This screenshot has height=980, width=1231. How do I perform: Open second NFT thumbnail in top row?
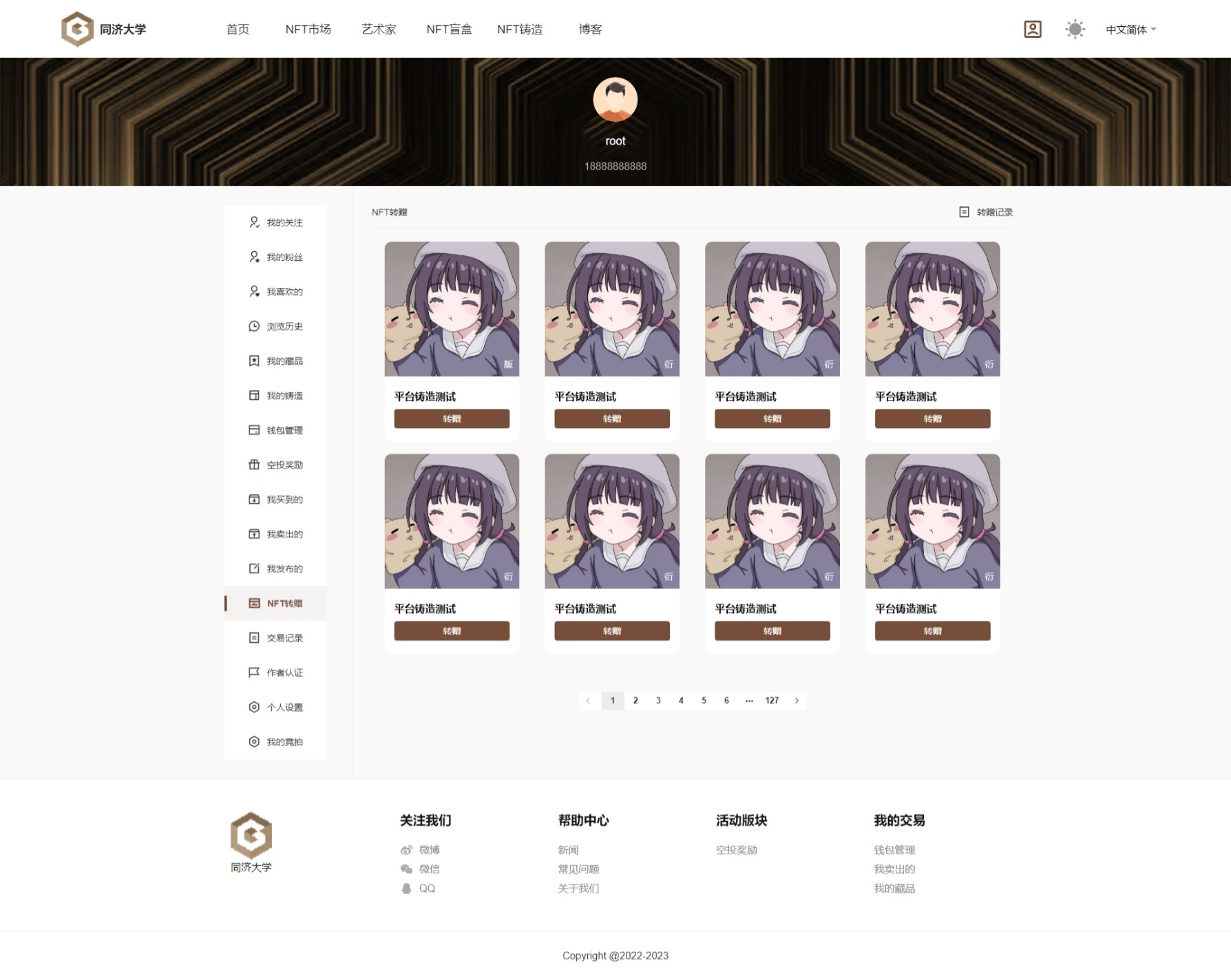click(611, 308)
